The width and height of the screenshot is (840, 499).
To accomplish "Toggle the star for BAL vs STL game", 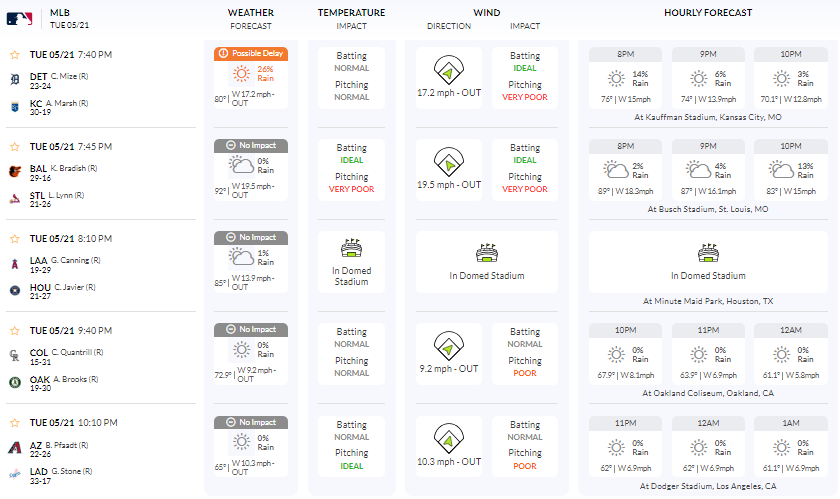I will click(x=14, y=147).
